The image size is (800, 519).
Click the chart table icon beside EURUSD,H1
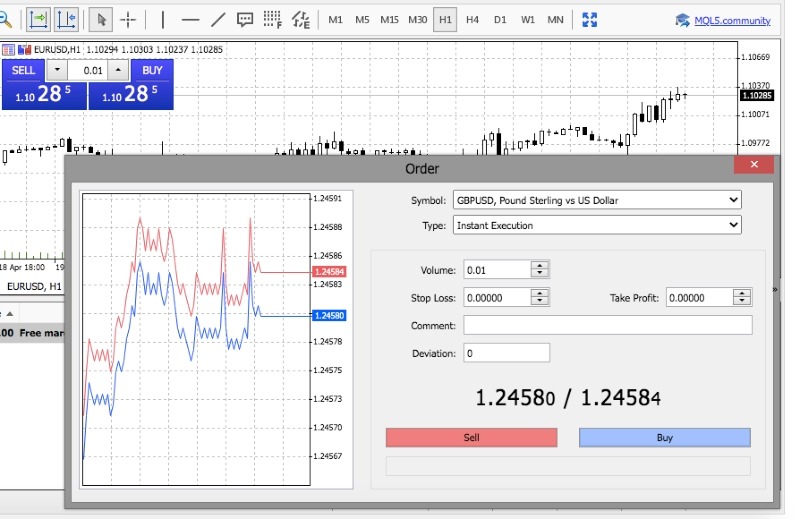(x=8, y=50)
